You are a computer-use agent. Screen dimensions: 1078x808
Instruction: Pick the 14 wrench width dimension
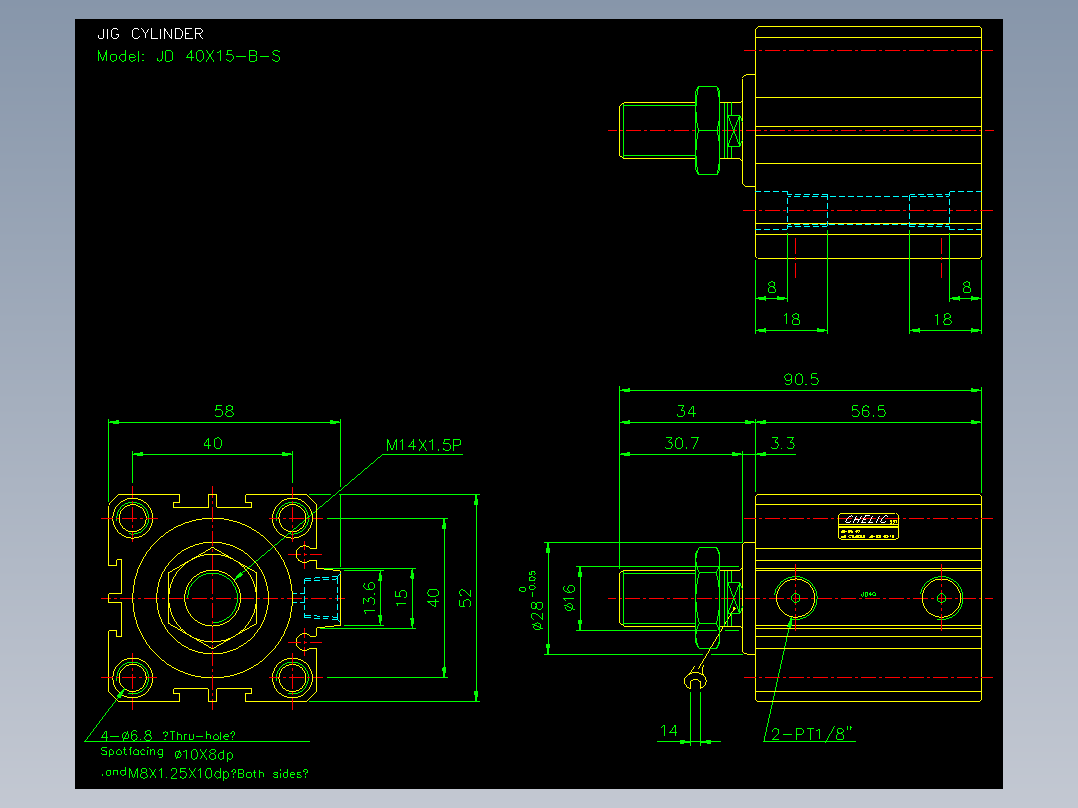click(668, 730)
